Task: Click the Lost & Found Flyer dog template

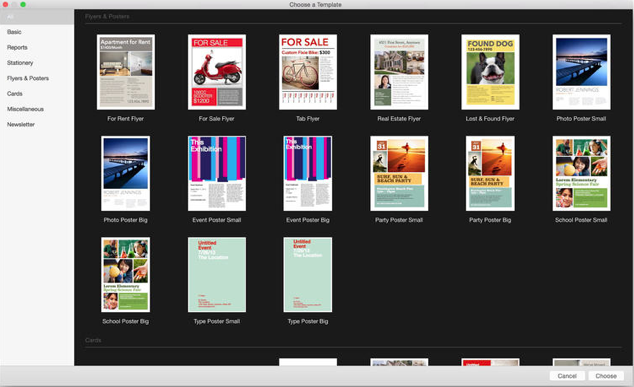Action: coord(490,72)
